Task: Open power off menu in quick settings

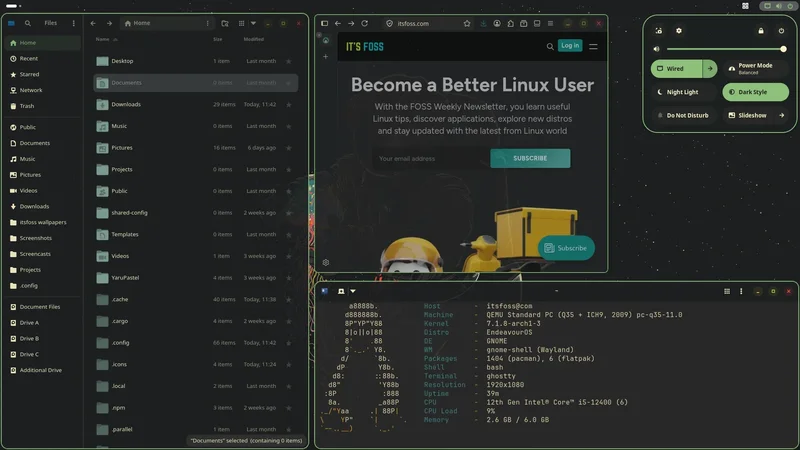Action: [x=781, y=31]
